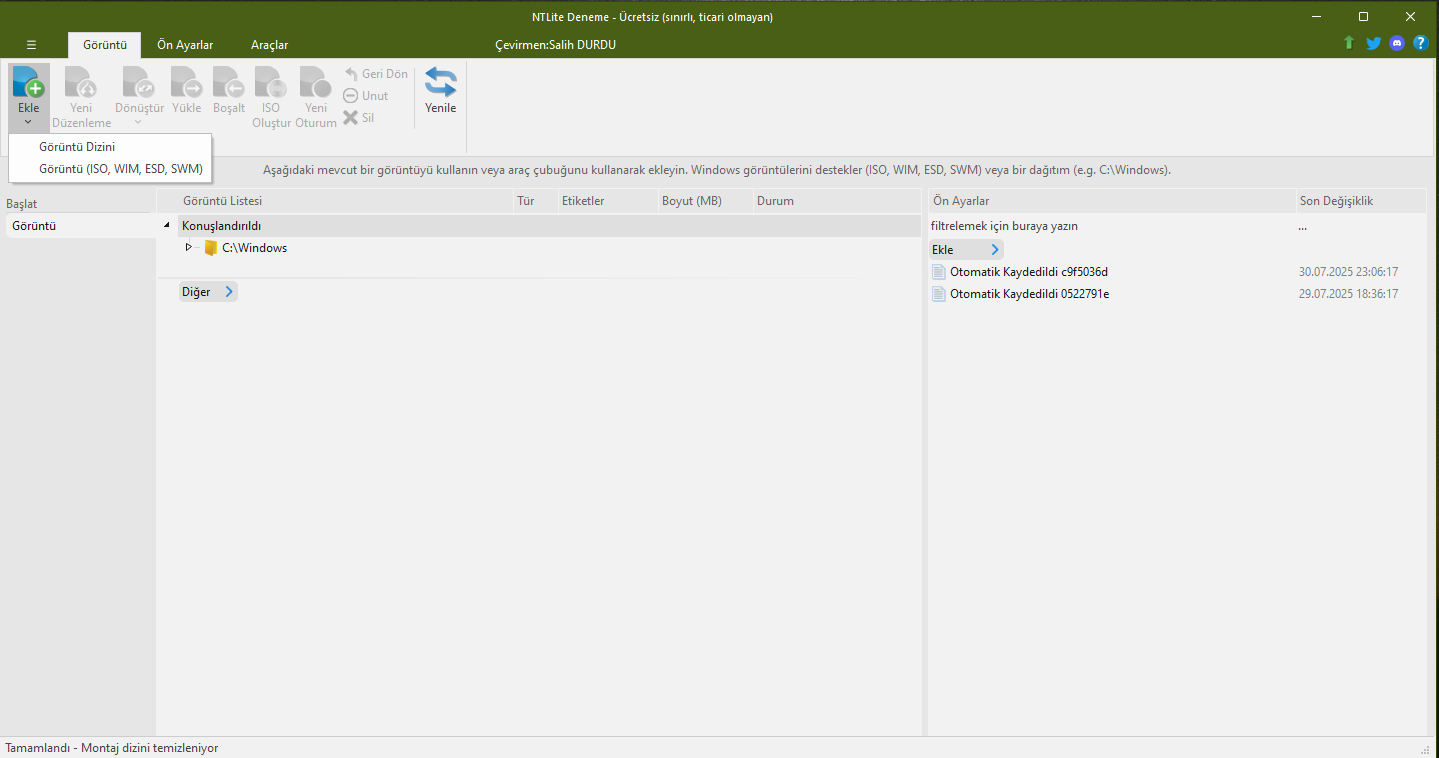Click the Etiketler column header

pos(607,201)
